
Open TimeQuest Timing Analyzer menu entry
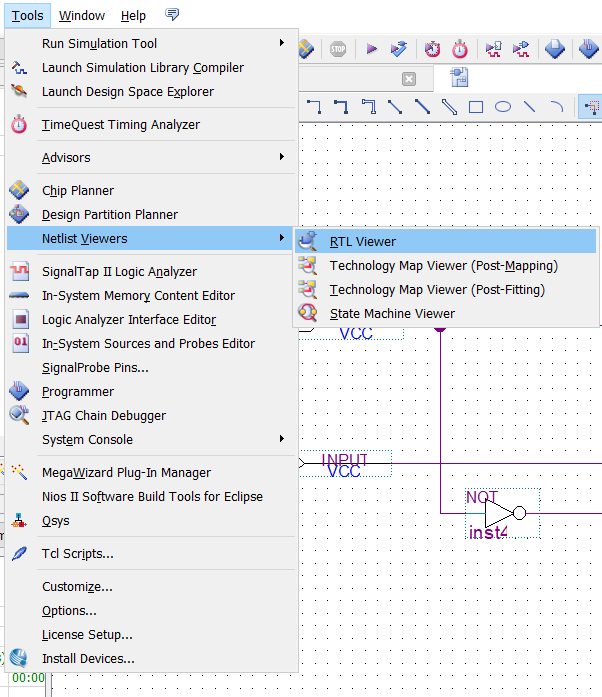tap(153, 124)
